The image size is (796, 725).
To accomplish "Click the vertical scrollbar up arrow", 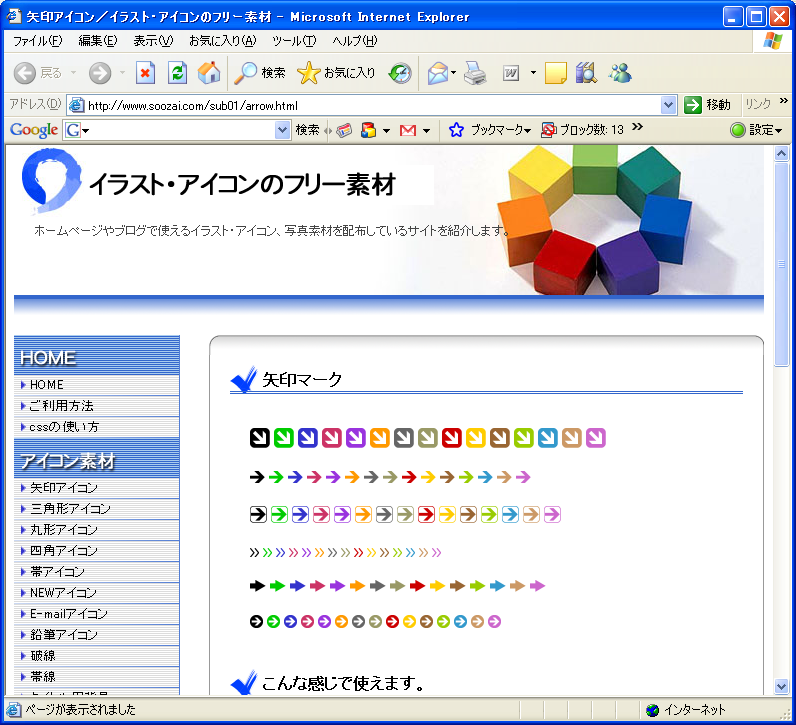I will (781, 153).
